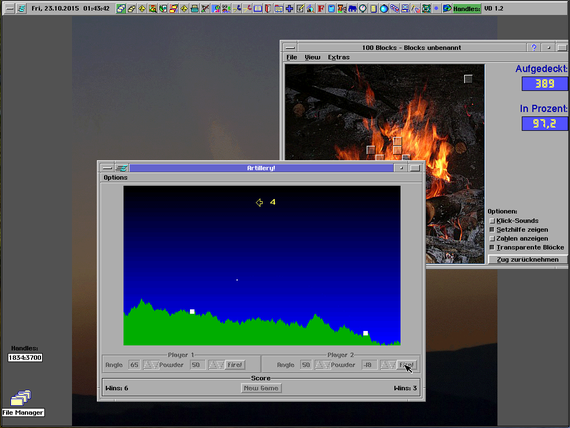Click the In Prozent value 97,2

pos(545,124)
